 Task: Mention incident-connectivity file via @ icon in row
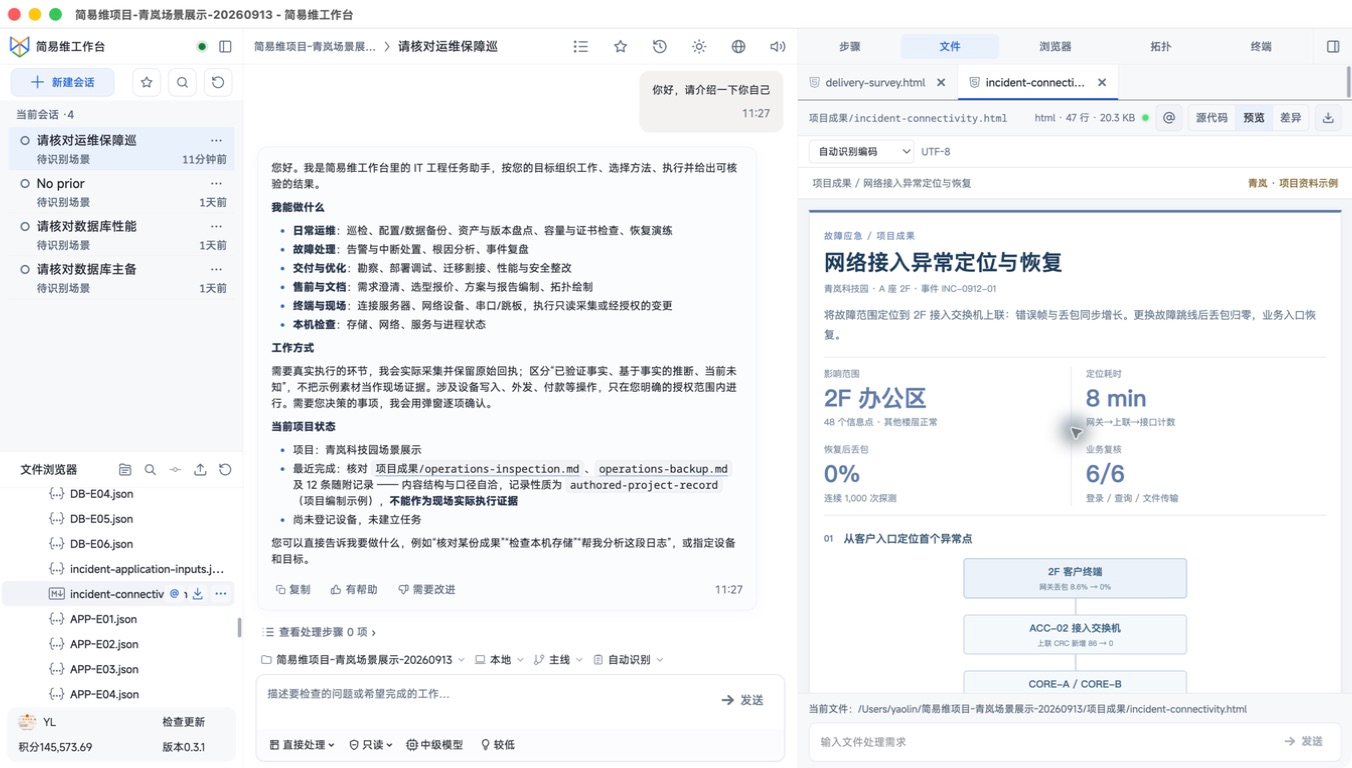coord(174,594)
